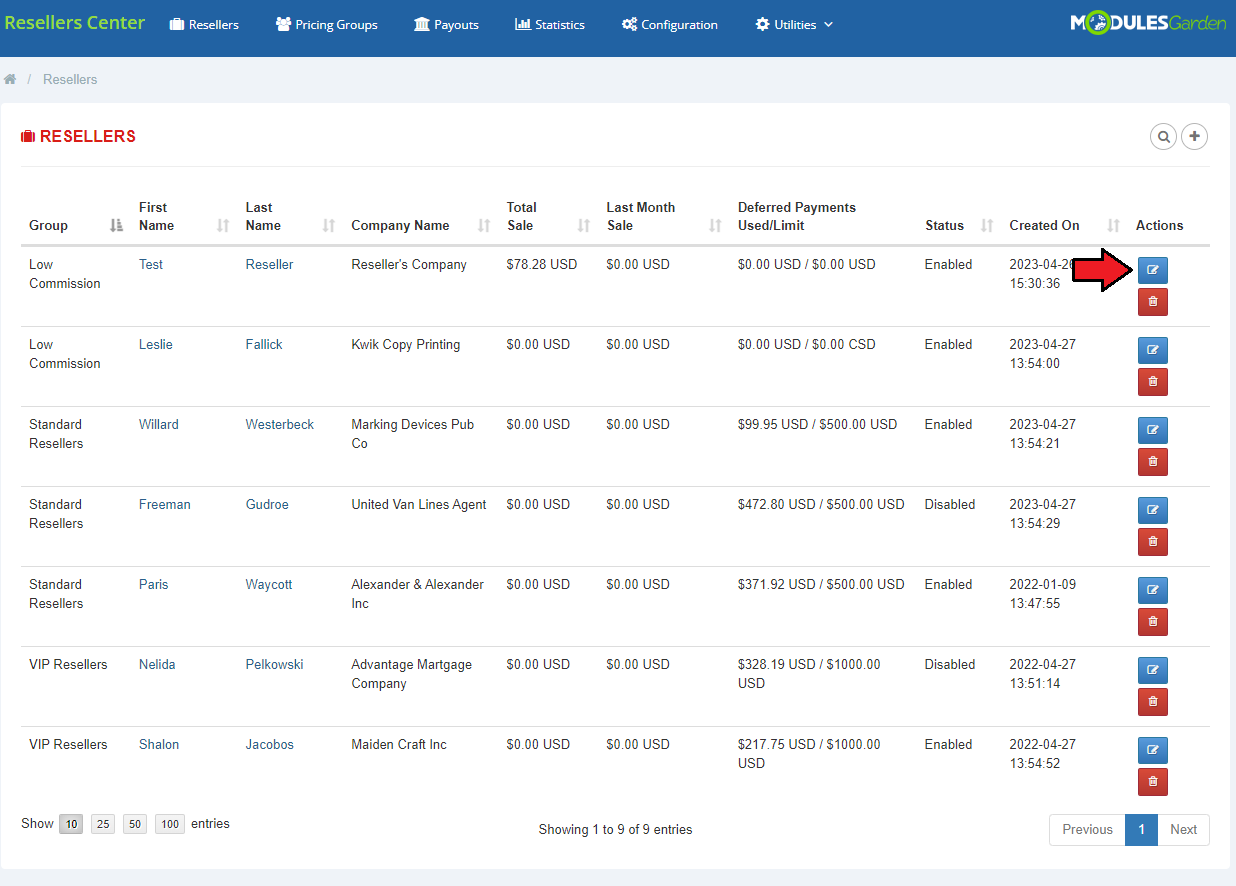1236x886 pixels.
Task: Open first name link Willard
Action: coord(159,424)
